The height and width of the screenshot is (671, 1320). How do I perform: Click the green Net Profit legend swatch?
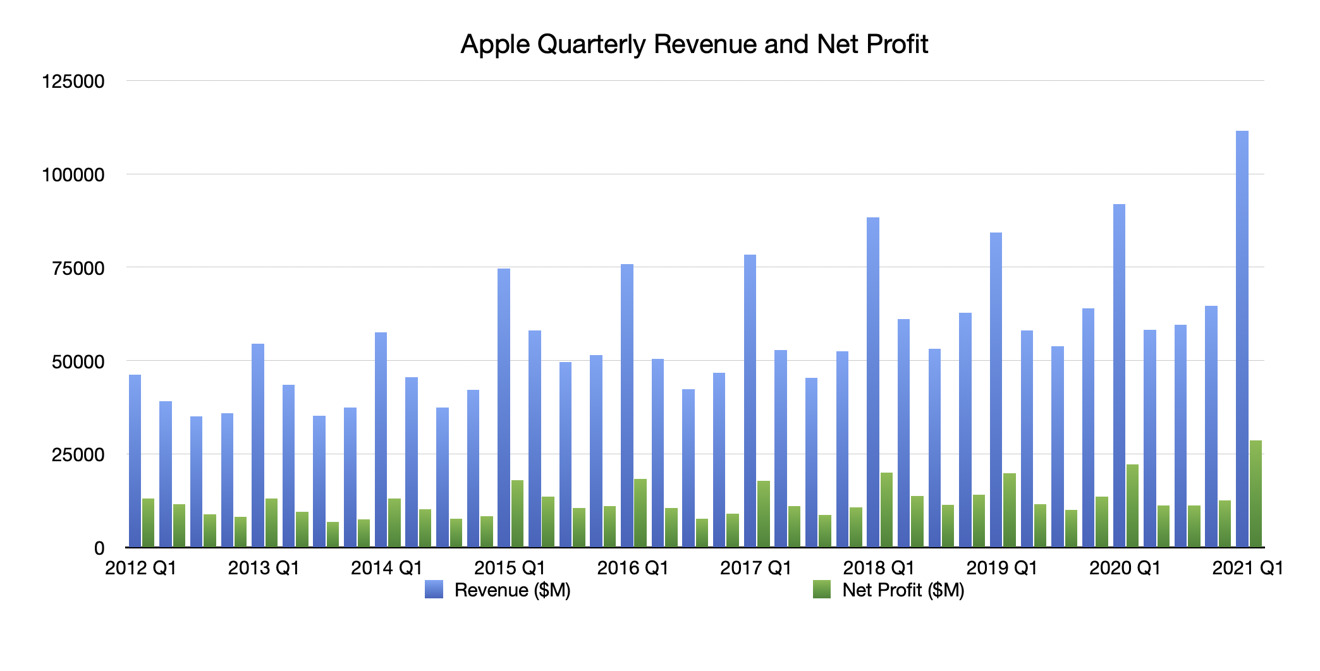824,590
